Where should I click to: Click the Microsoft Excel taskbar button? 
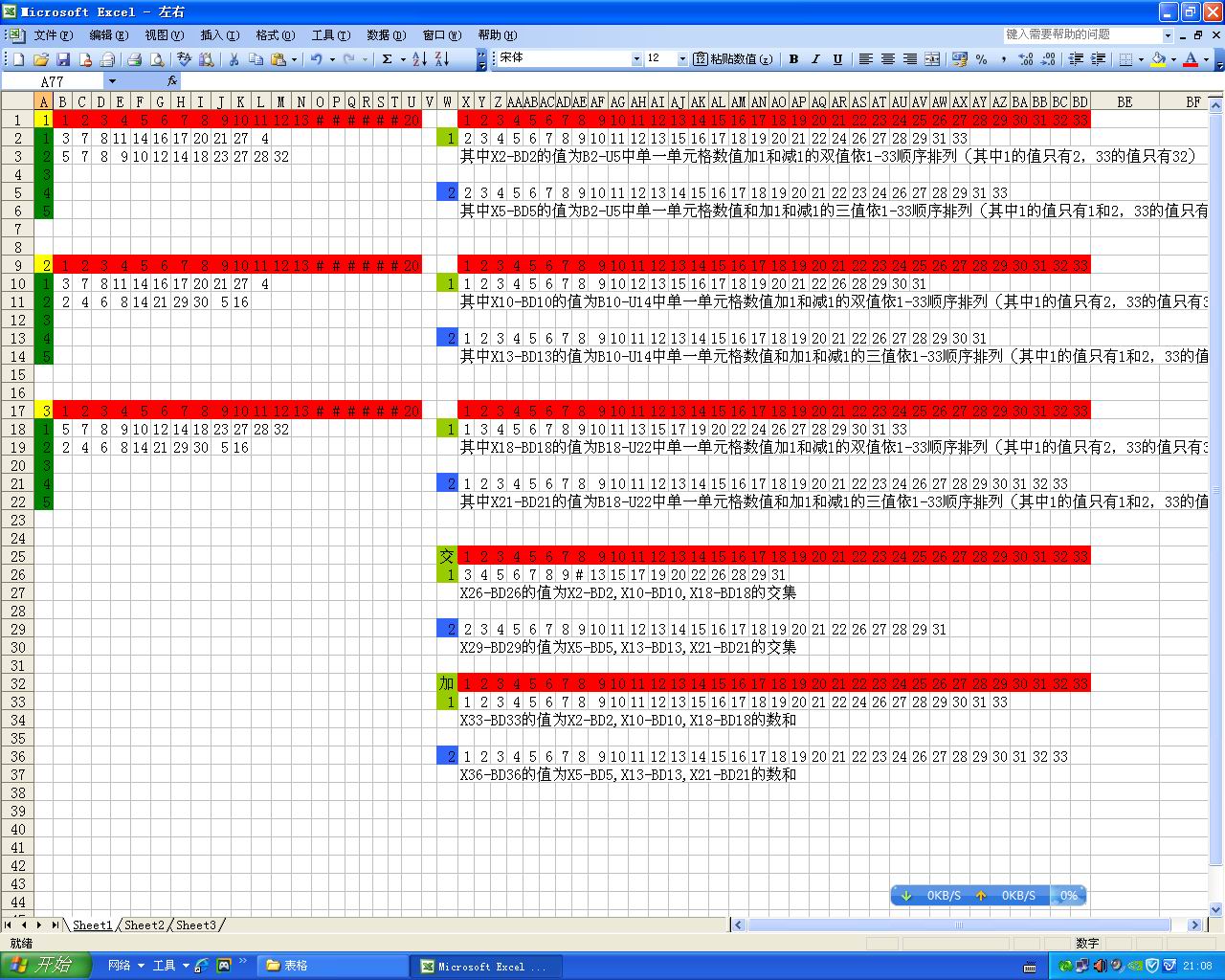pos(487,967)
